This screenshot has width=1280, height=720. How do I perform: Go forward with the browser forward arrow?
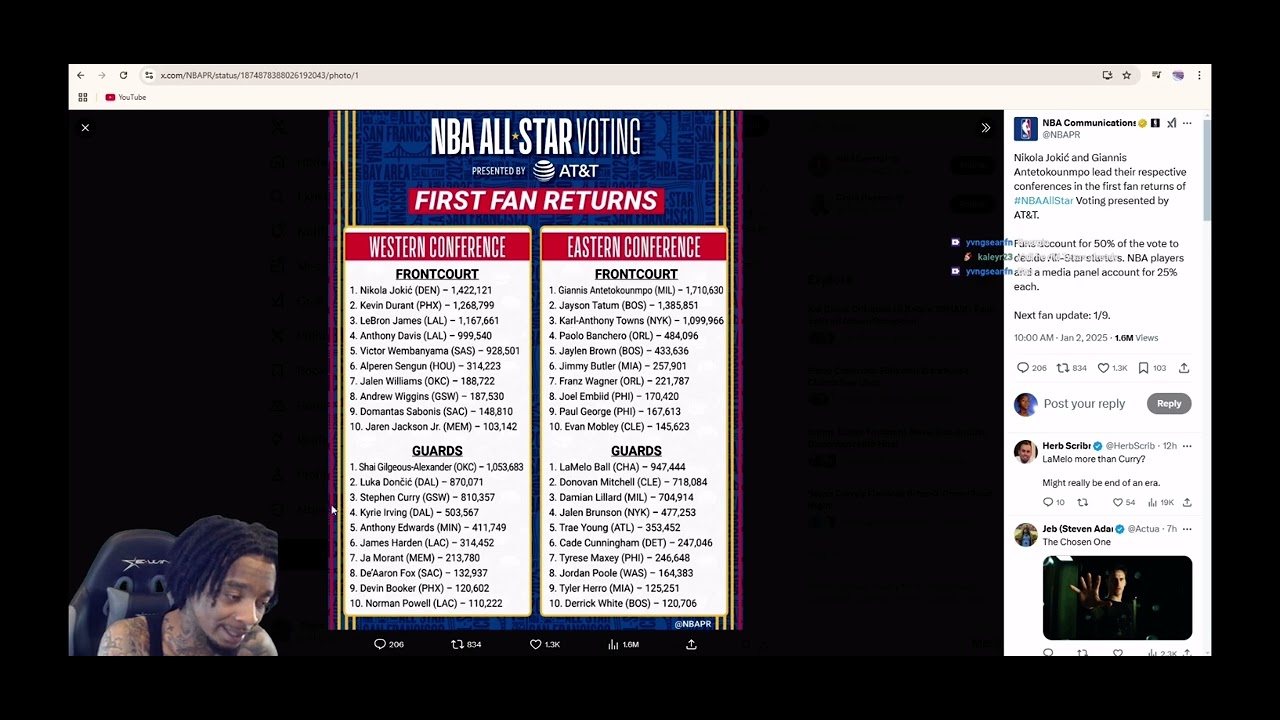click(101, 75)
